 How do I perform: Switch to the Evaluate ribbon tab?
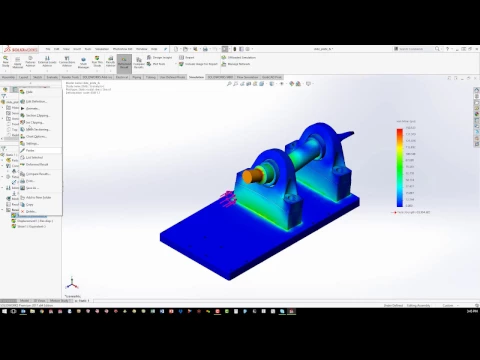coord(52,77)
